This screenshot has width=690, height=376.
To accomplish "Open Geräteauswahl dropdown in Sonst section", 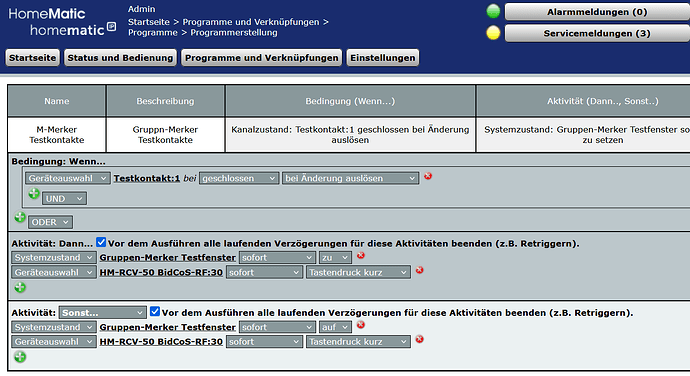I will coord(54,342).
